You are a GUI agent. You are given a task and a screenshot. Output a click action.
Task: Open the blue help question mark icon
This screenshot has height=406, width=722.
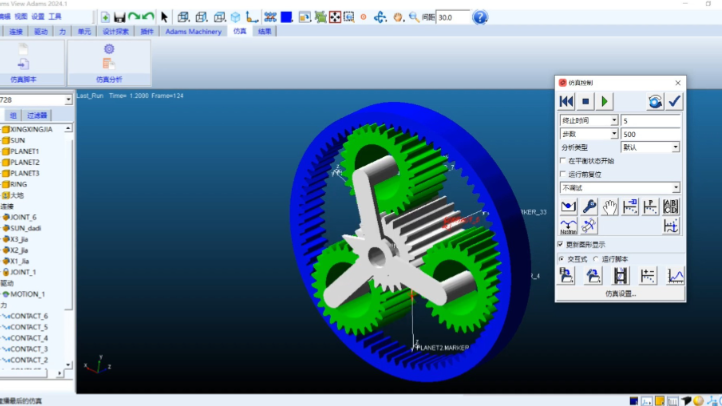pos(480,17)
